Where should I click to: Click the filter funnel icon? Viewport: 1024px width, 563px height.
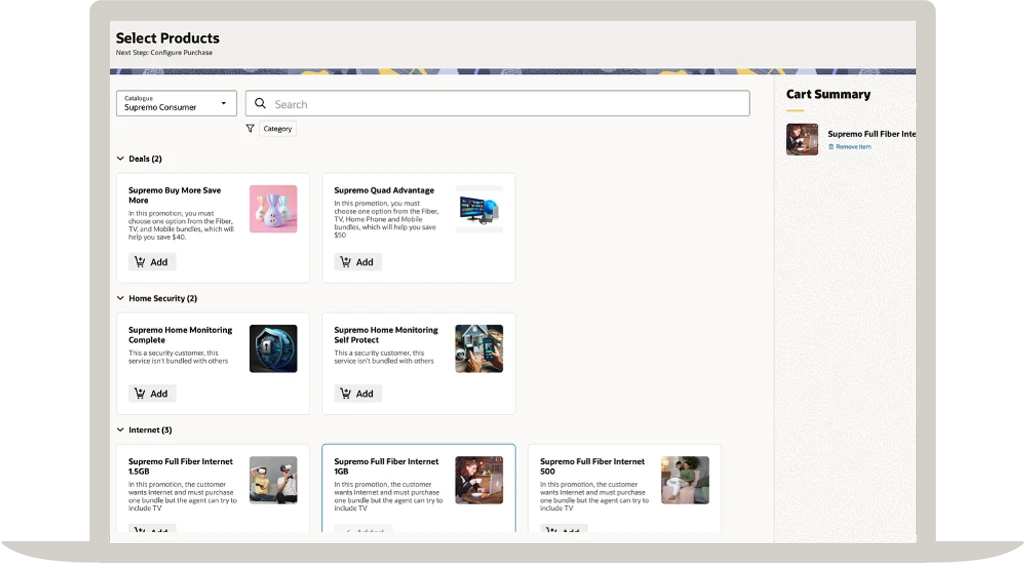pos(250,129)
